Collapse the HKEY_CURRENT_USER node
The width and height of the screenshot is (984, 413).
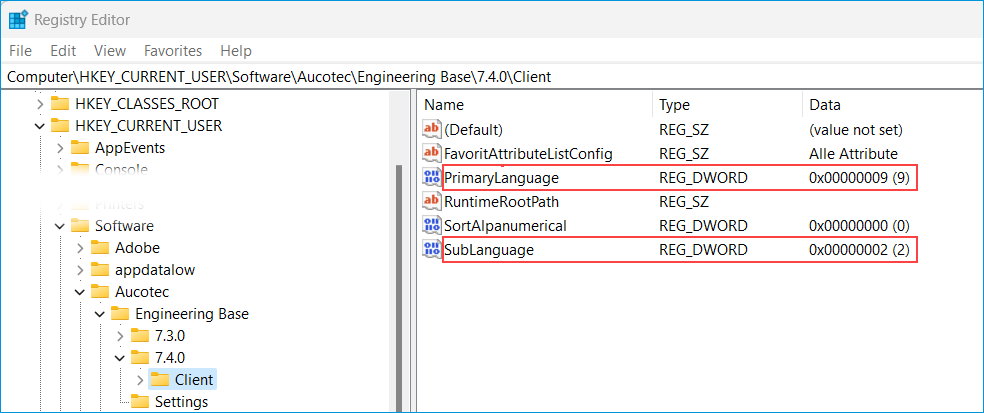pyautogui.click(x=40, y=126)
